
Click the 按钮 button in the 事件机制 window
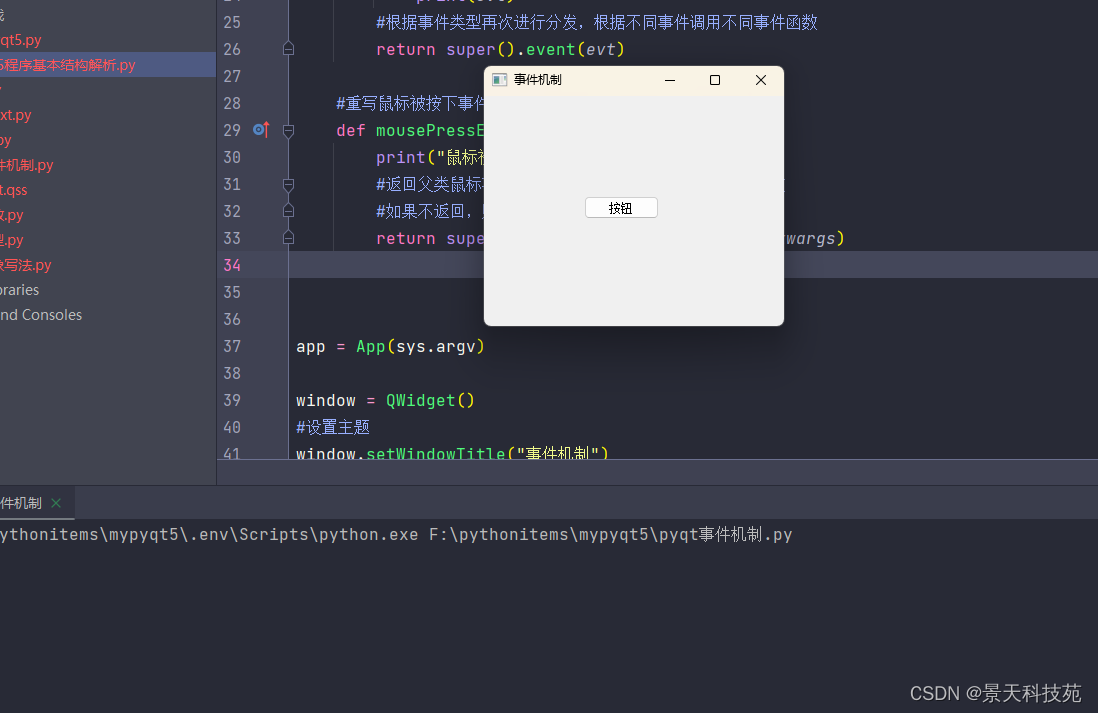(x=621, y=208)
